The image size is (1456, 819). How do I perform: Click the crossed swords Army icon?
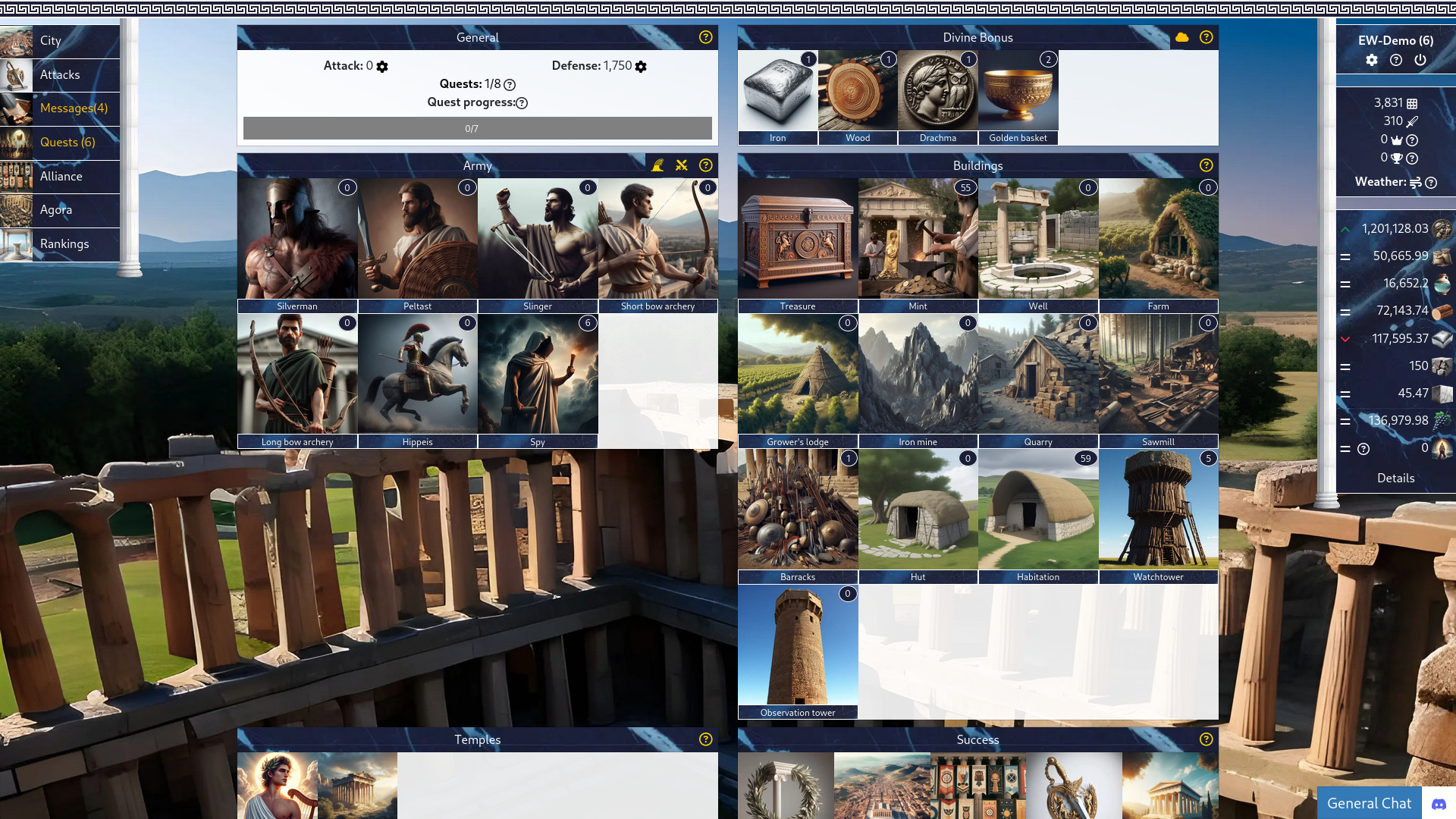pos(682,165)
